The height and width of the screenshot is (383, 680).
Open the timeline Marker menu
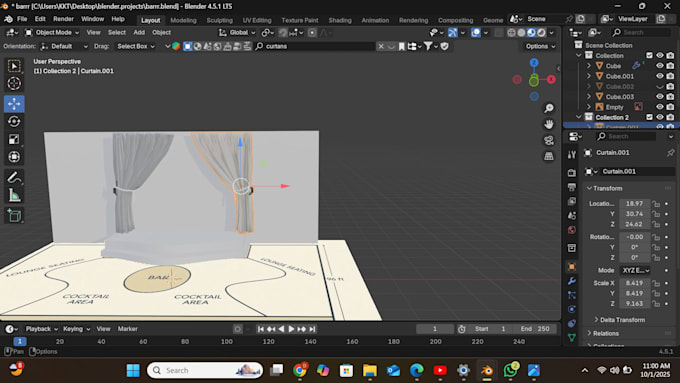click(x=128, y=329)
